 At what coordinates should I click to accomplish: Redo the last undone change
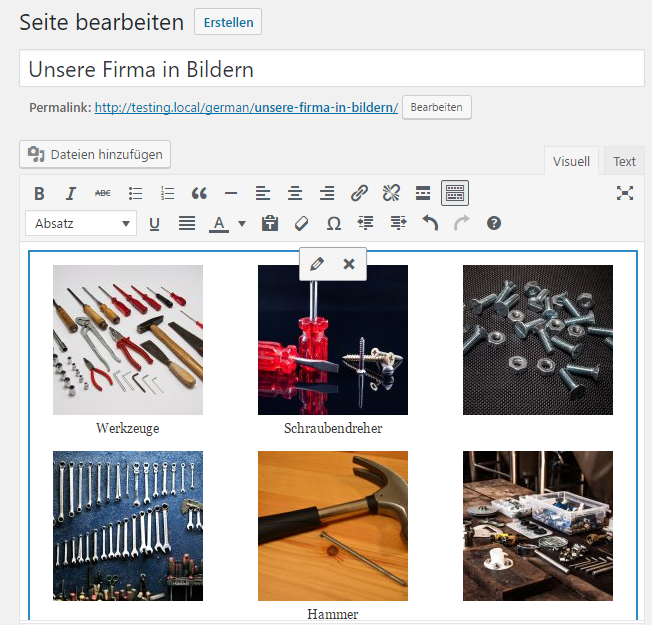pyautogui.click(x=462, y=224)
